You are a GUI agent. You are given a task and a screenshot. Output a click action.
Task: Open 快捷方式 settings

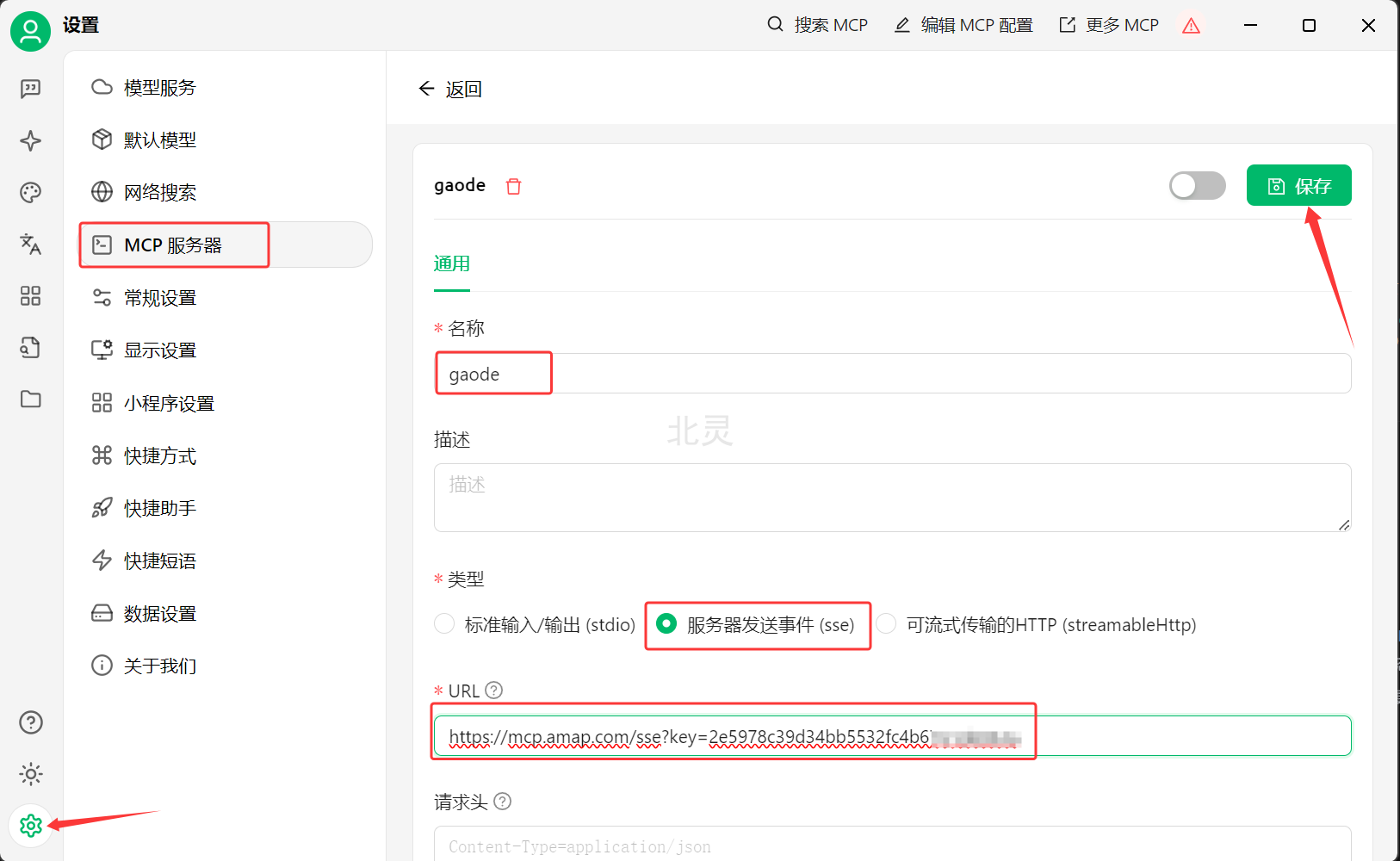226,455
